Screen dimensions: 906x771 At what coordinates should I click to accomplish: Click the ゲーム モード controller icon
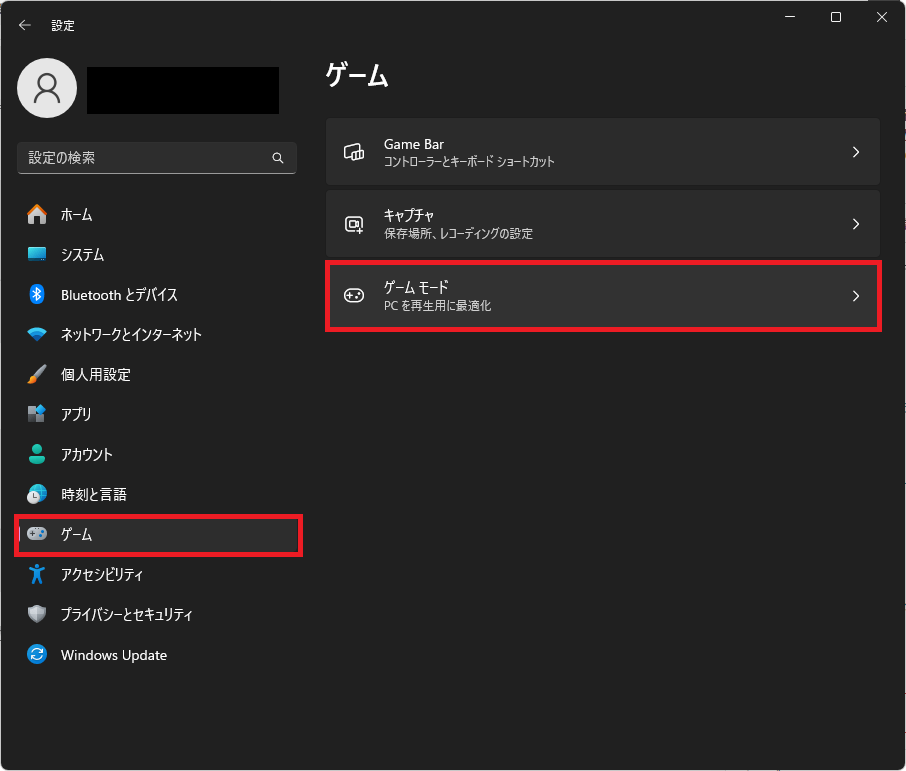tap(354, 296)
